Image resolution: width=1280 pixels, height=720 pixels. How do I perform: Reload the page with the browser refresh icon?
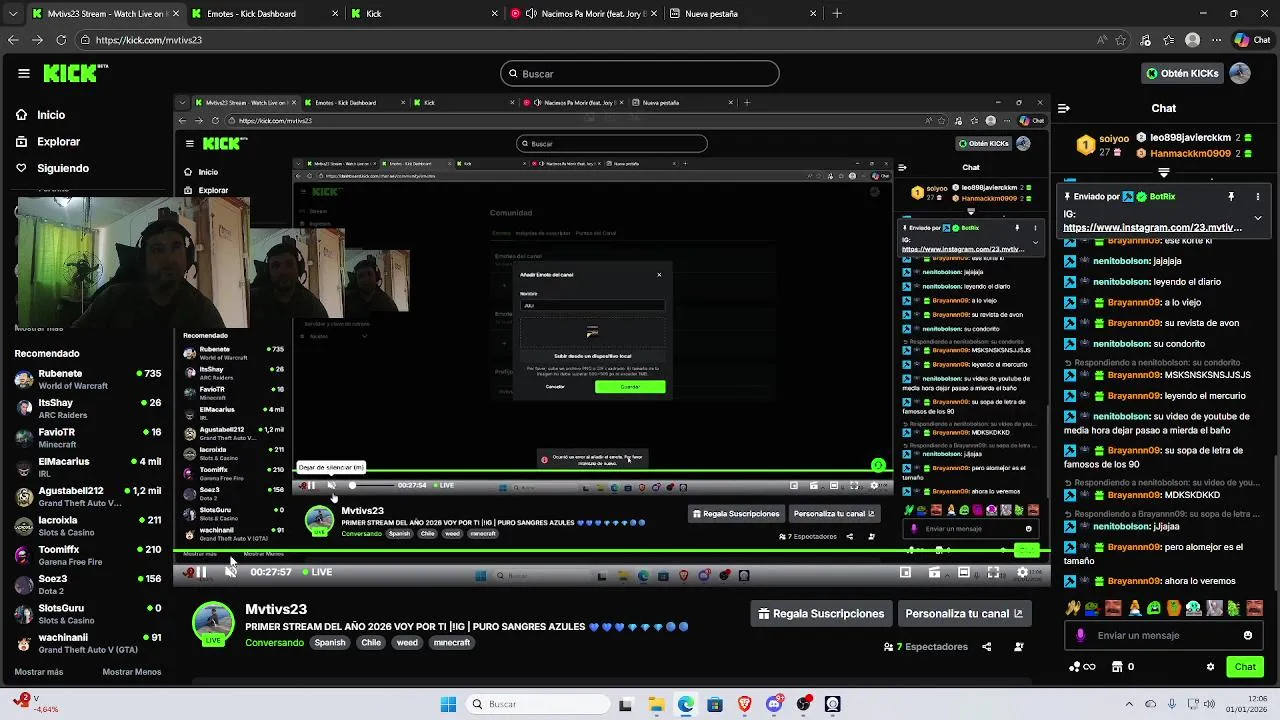pyautogui.click(x=61, y=40)
